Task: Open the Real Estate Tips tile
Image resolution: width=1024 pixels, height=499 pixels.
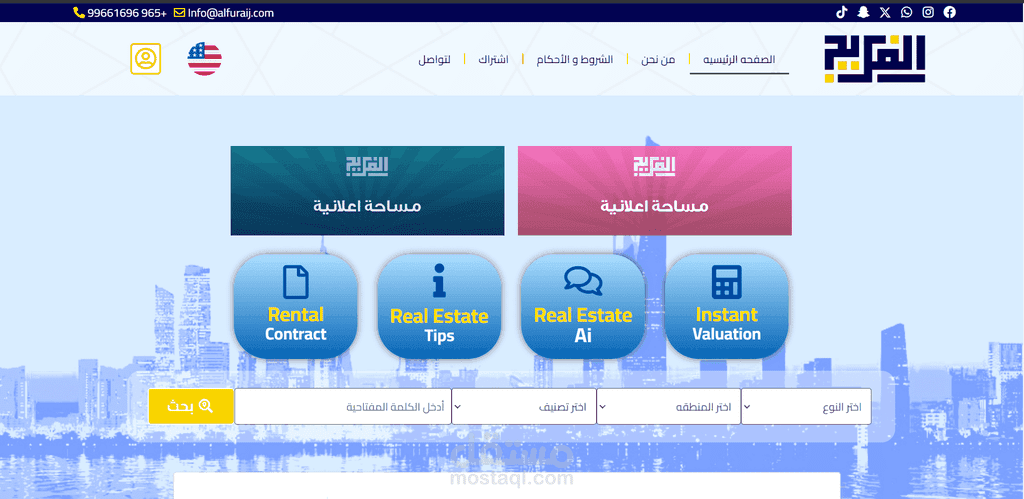Action: (x=439, y=306)
